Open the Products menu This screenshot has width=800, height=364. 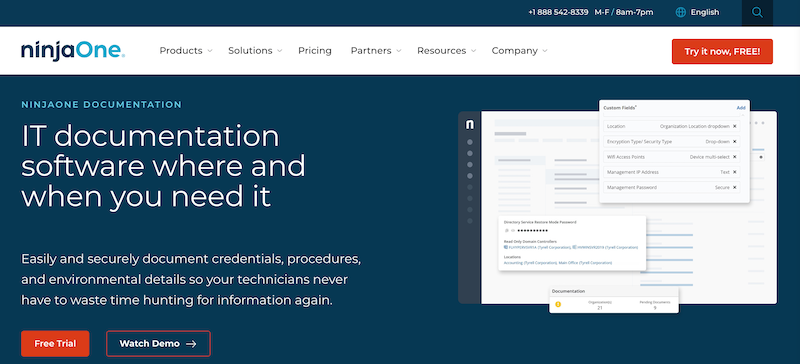click(x=181, y=51)
